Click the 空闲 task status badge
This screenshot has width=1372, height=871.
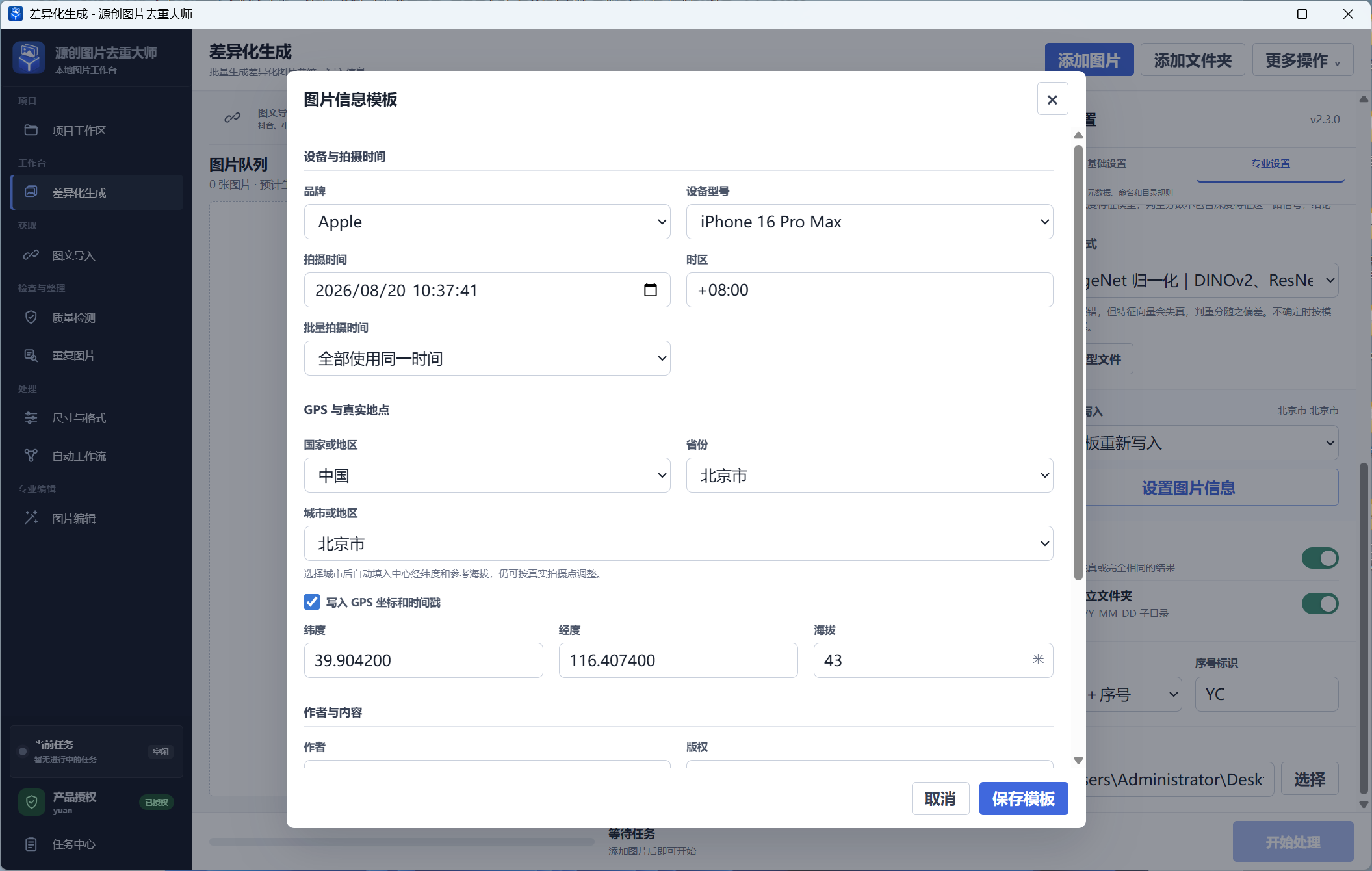click(x=161, y=751)
